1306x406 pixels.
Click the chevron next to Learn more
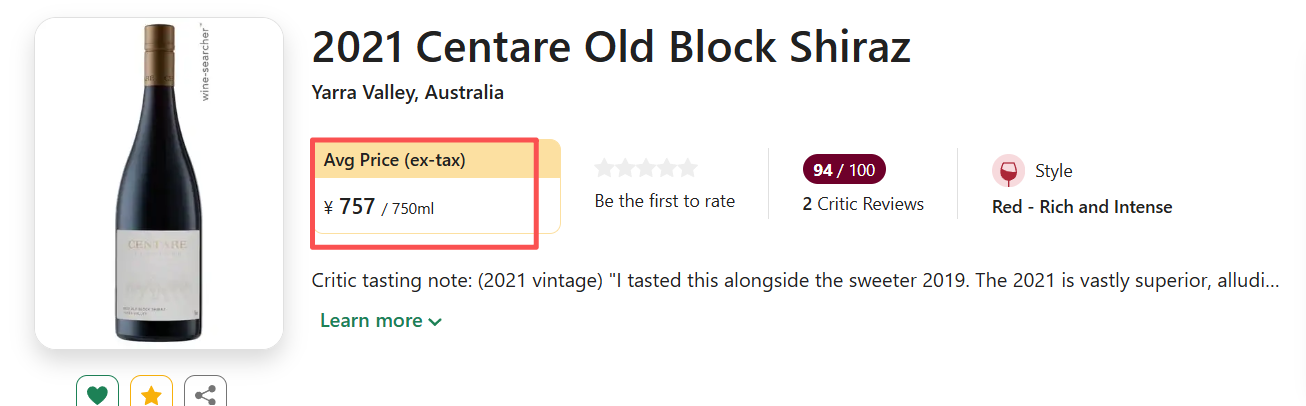[435, 322]
